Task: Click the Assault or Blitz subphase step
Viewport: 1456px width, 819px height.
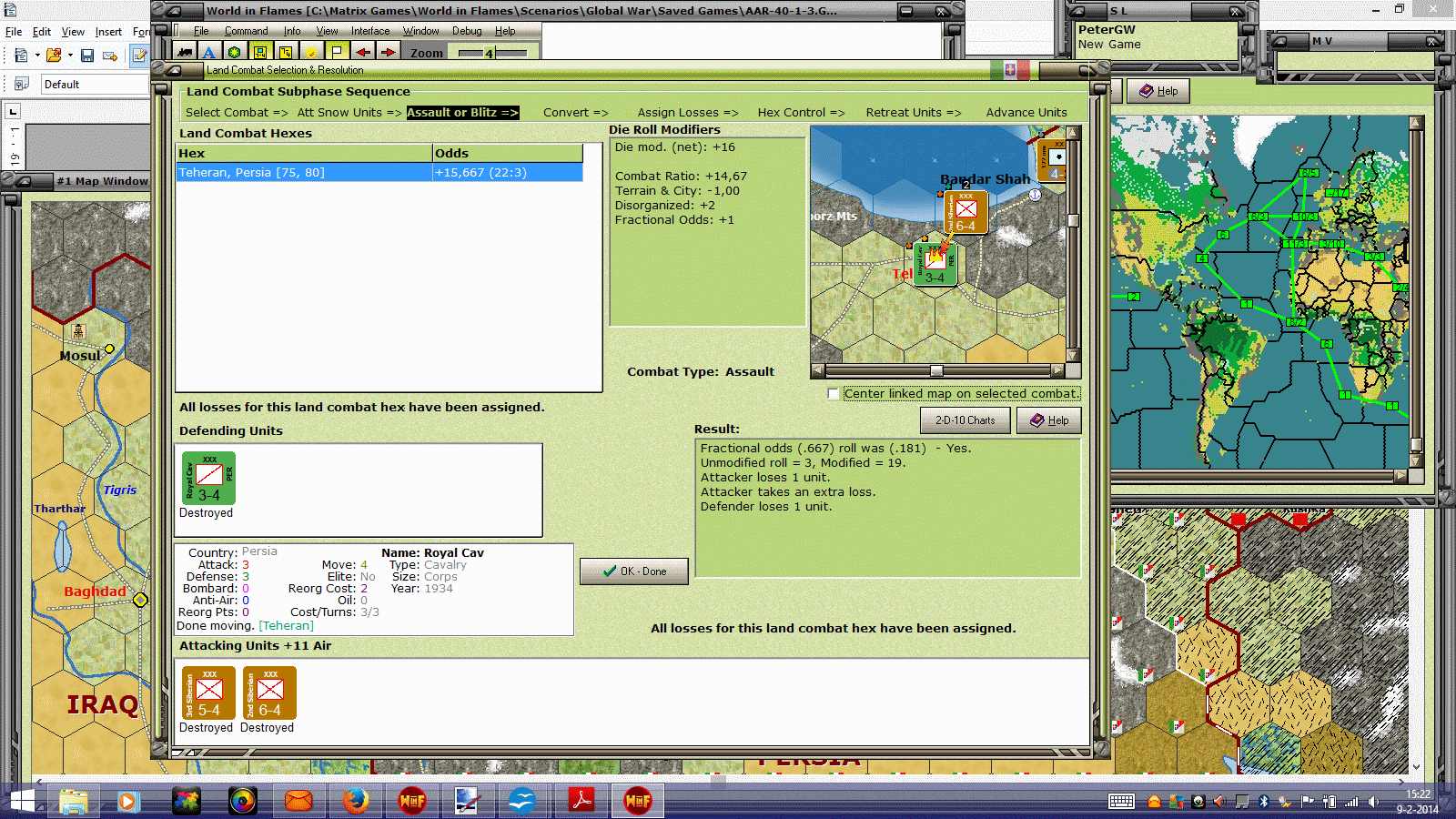Action: tap(462, 113)
